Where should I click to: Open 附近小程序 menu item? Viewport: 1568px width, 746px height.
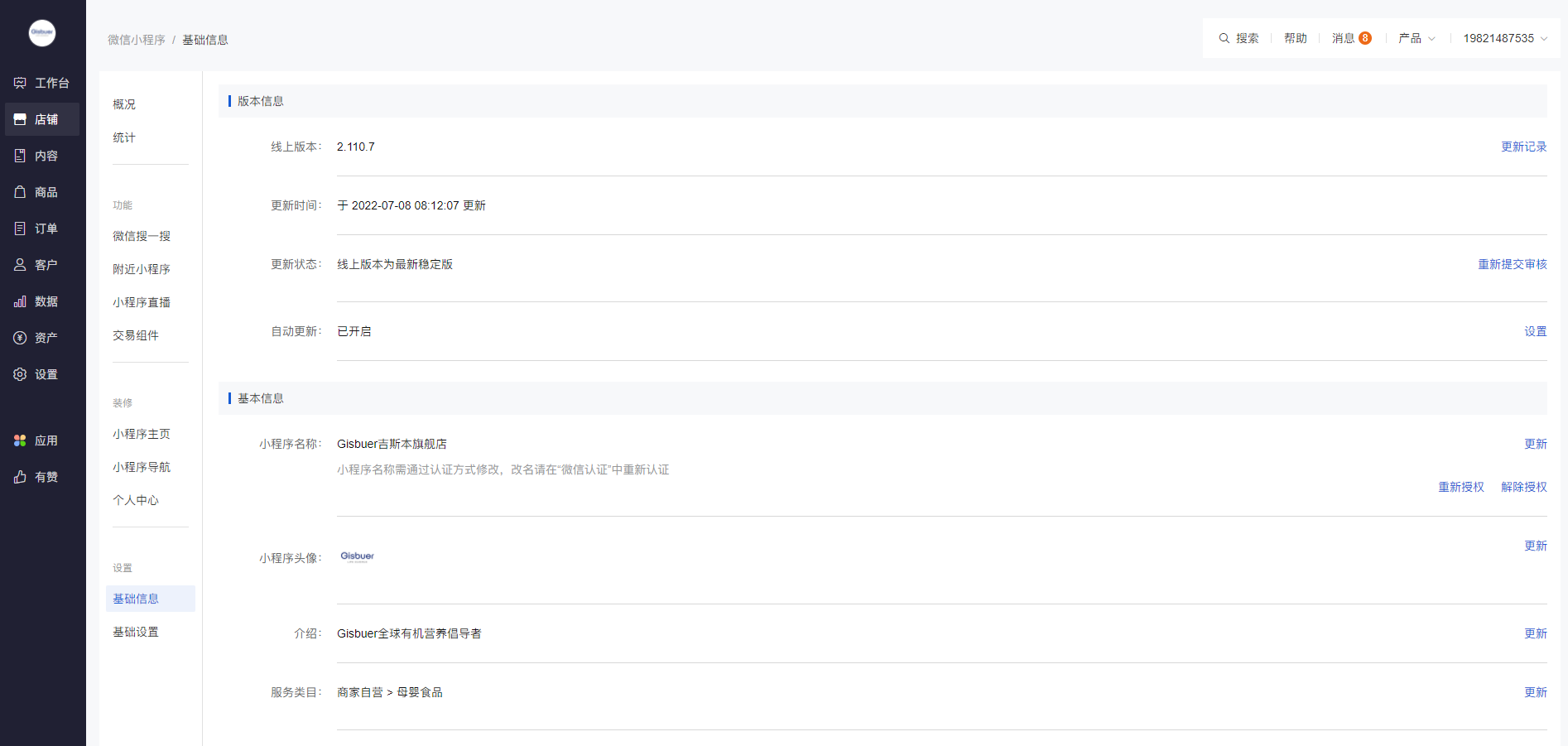coord(142,269)
